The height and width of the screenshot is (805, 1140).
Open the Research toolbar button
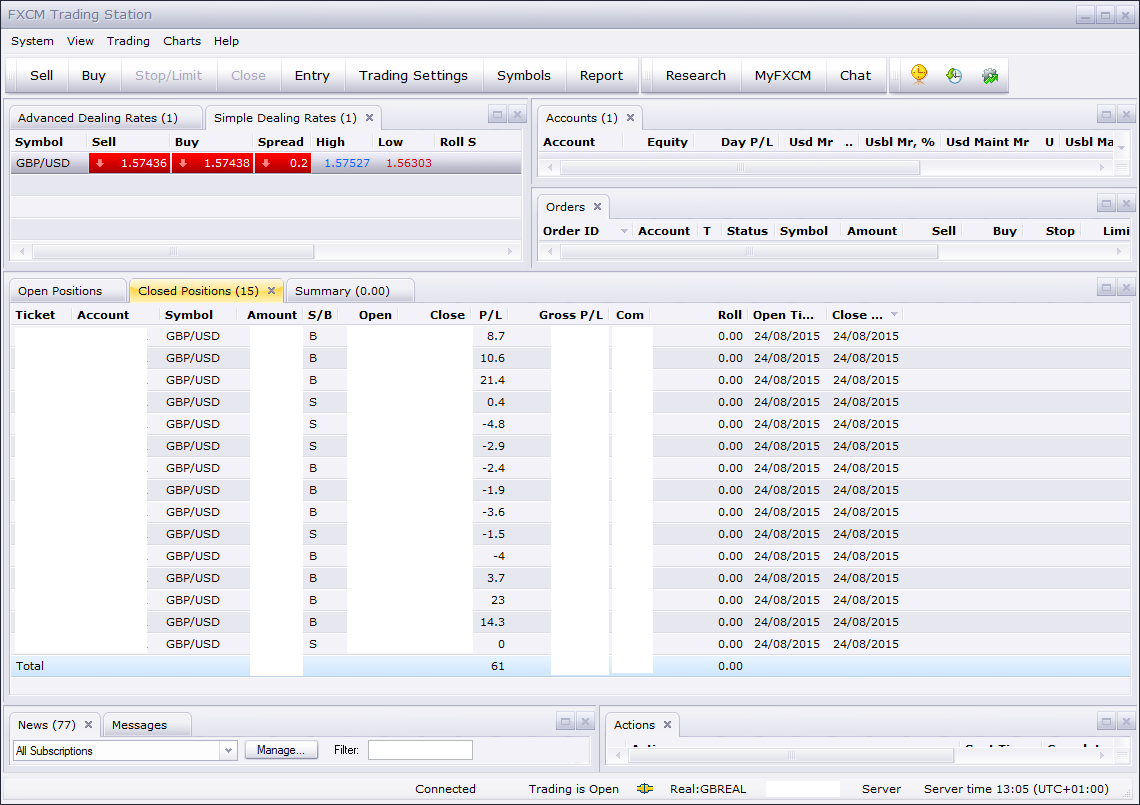click(696, 76)
